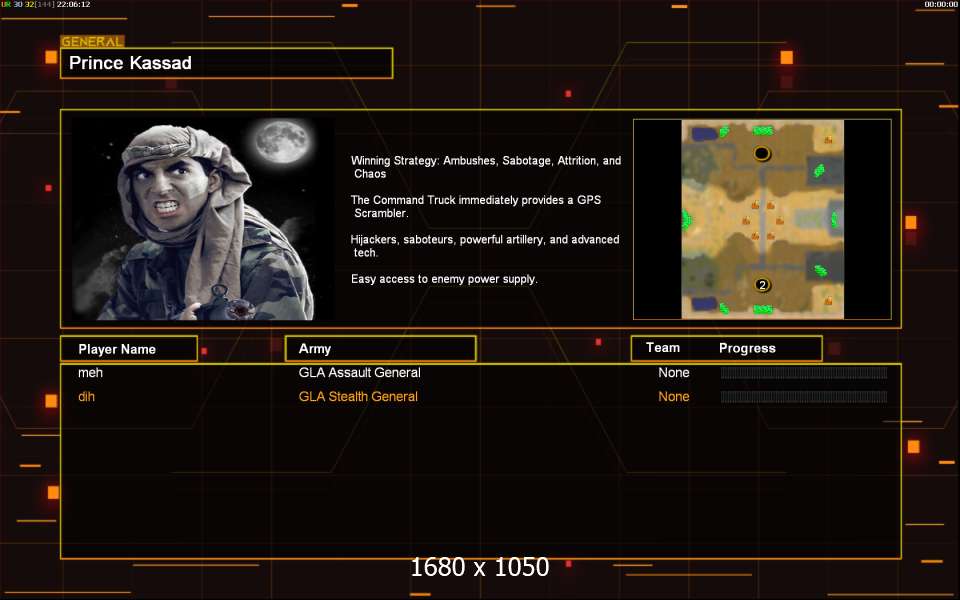
Task: Click the 'None' team value for dih
Action: [673, 397]
